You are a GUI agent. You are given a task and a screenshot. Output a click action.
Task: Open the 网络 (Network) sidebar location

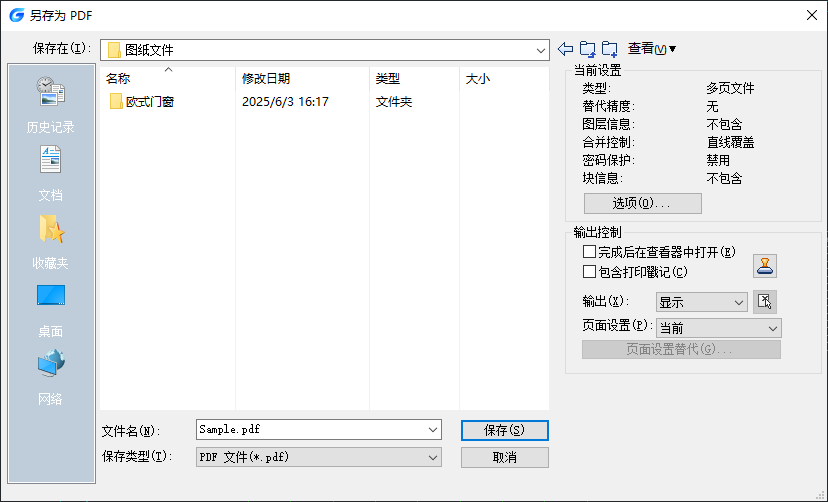[x=51, y=377]
